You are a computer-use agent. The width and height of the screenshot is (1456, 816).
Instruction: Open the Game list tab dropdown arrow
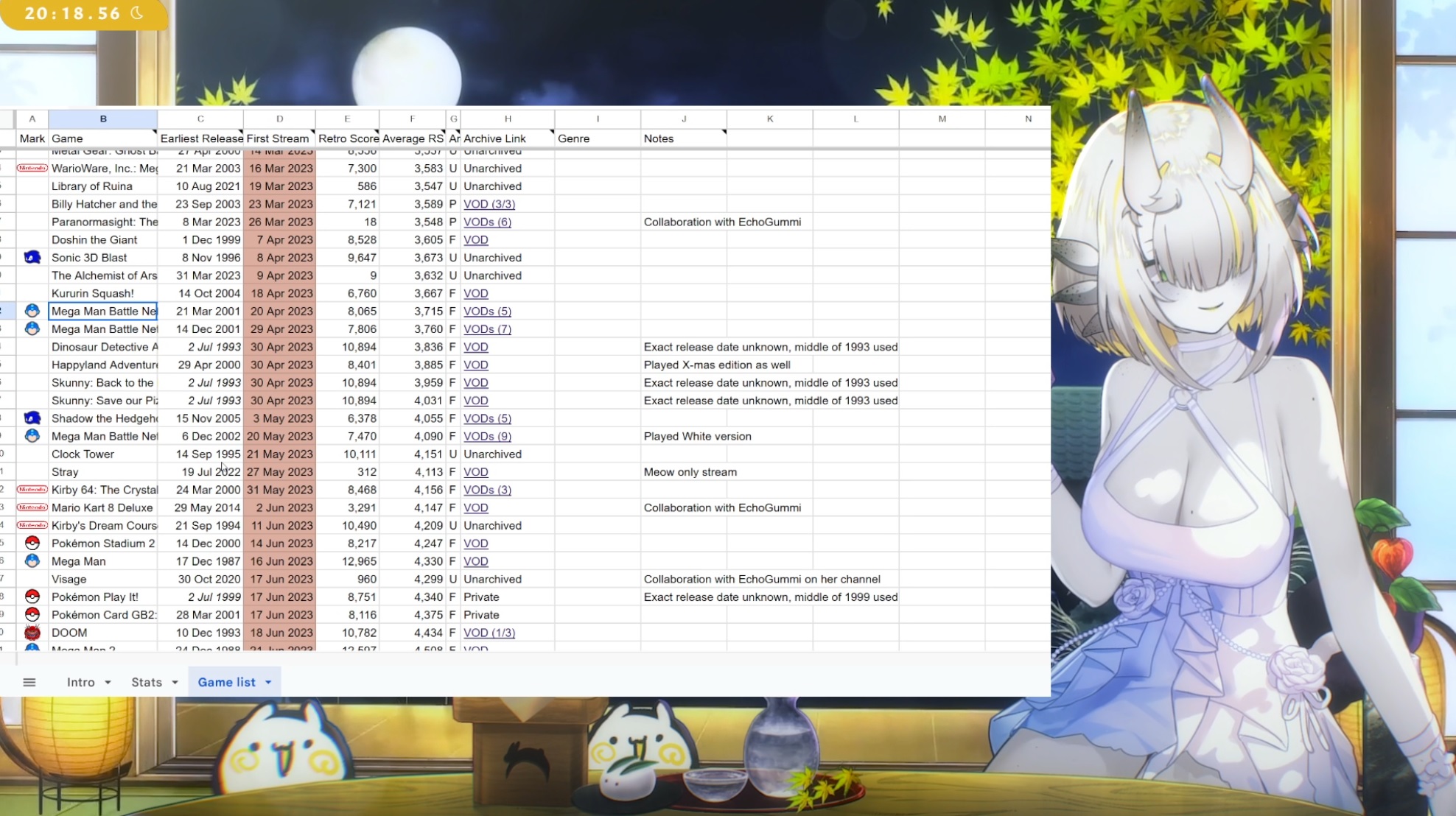tap(268, 683)
